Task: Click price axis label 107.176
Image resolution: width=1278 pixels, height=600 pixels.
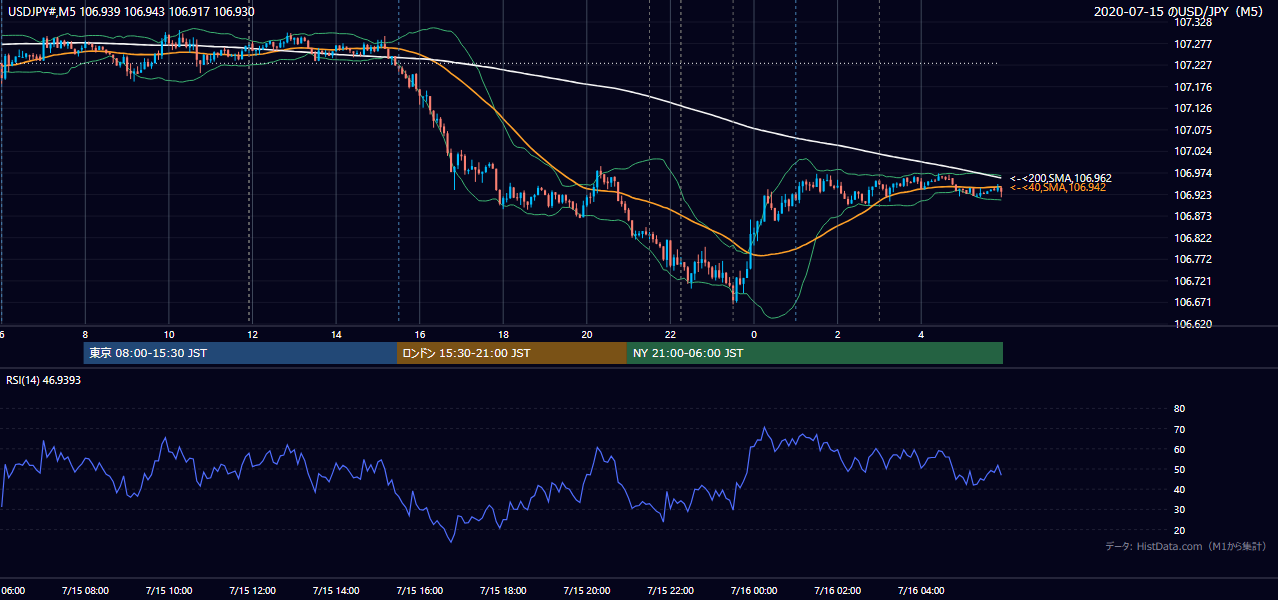Action: click(x=1193, y=87)
